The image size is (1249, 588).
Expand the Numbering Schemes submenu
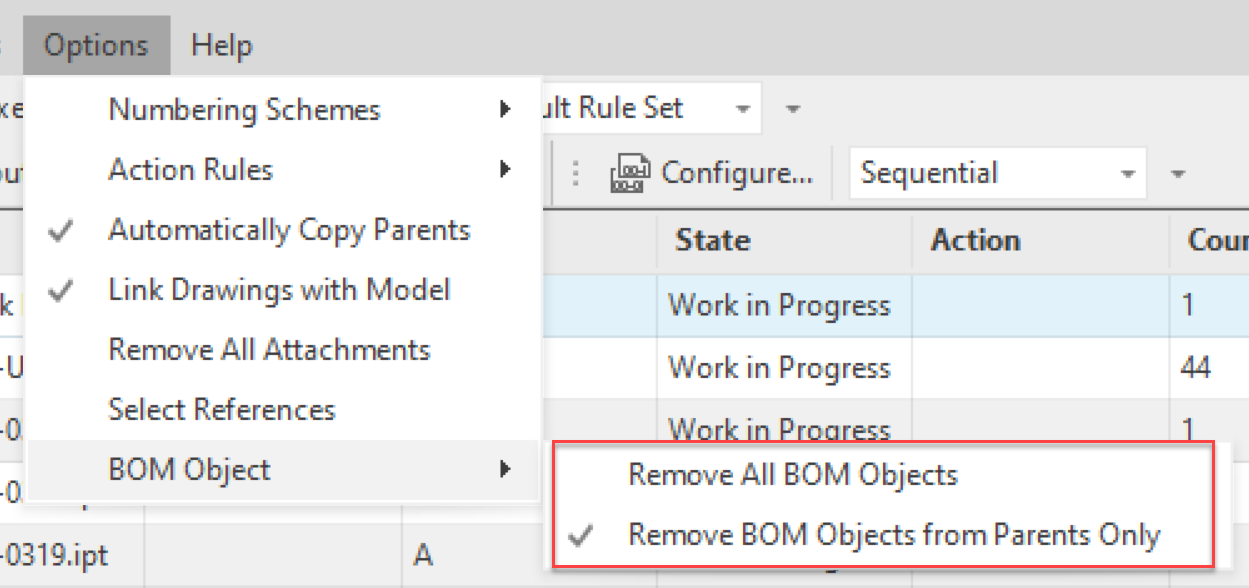pos(244,109)
